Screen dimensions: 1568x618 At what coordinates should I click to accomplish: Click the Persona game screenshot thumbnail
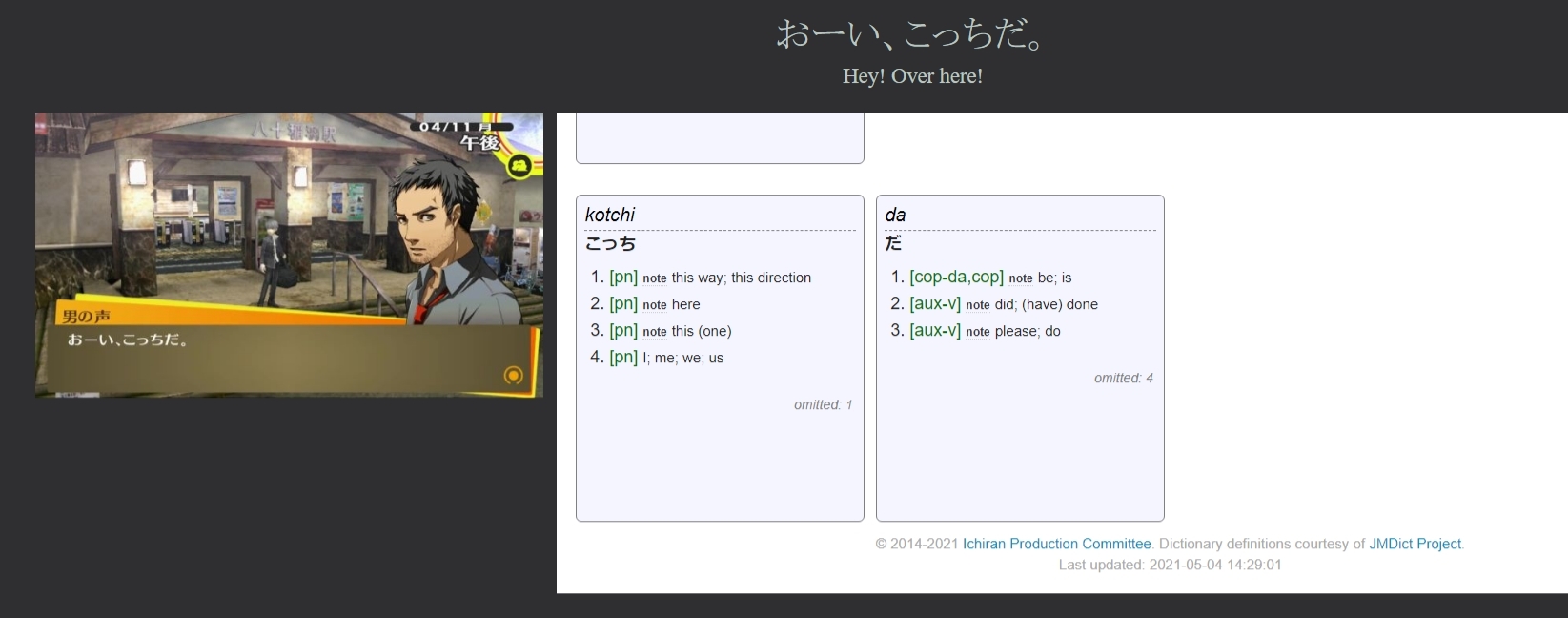pos(289,255)
